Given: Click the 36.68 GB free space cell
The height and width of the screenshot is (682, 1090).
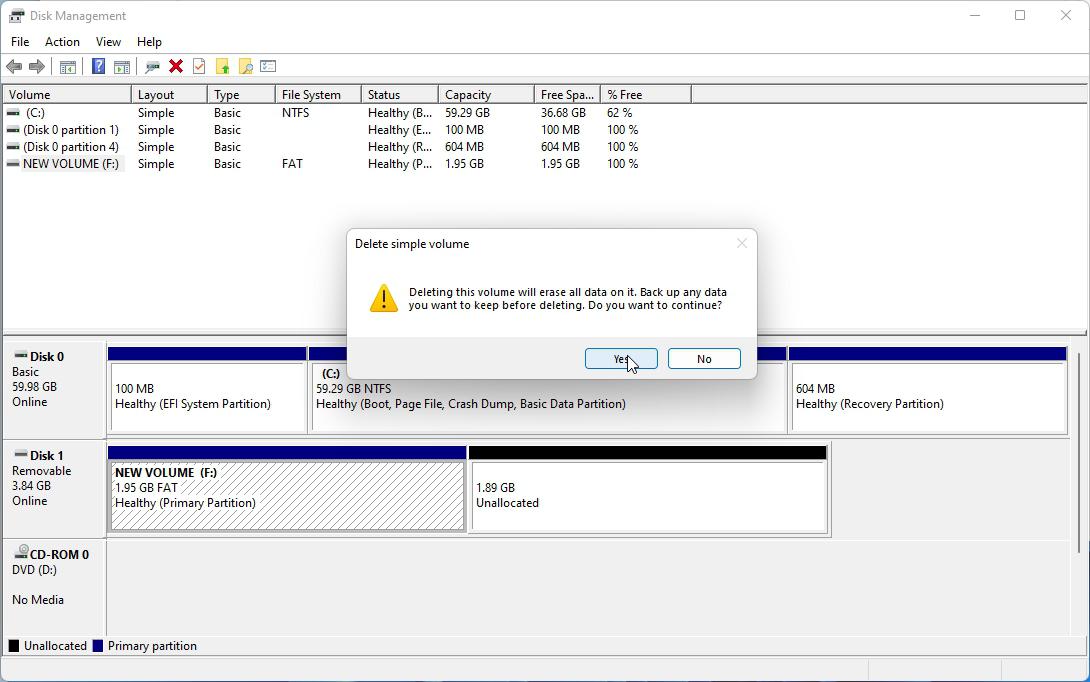Looking at the screenshot, I should coord(563,113).
